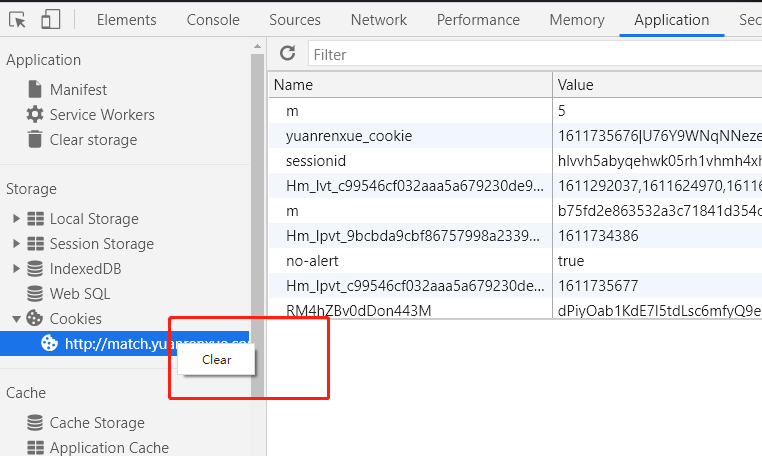Select the Hm_lpvt_c99546cf032aaa5a679230de cookie row
Viewport: 762px width, 456px height.
[x=515, y=286]
